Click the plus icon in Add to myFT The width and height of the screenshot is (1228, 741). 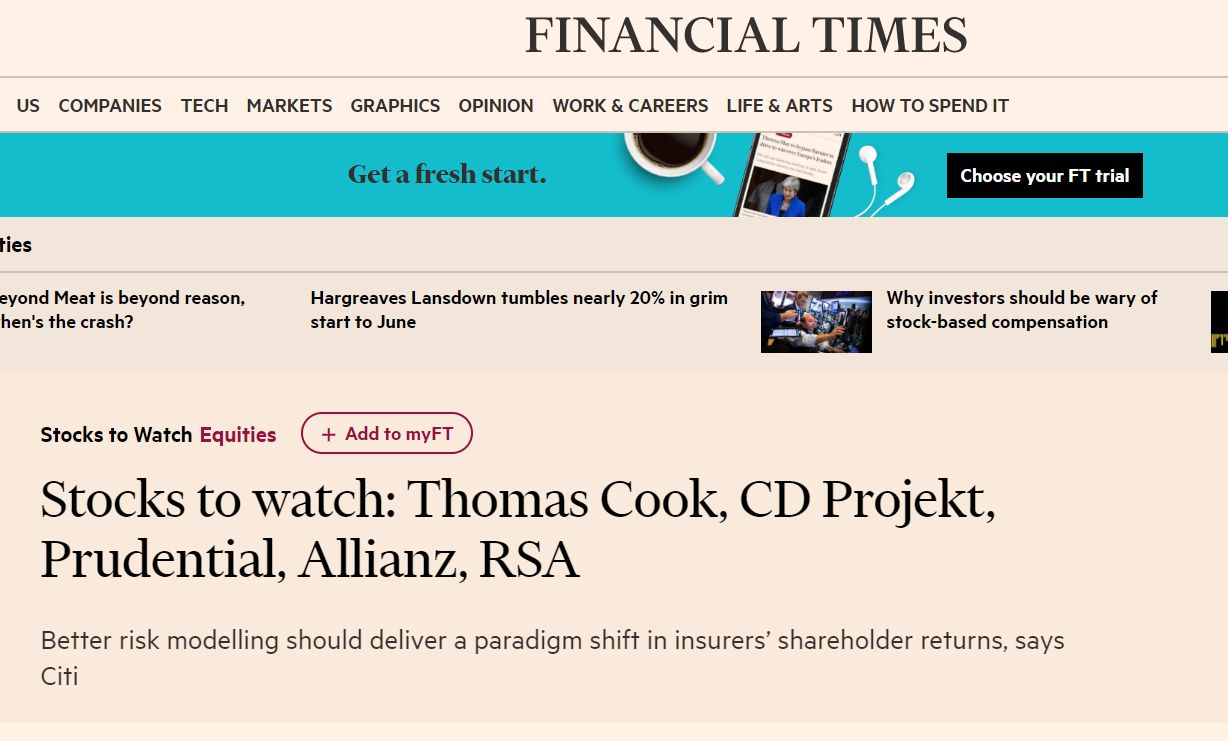pos(328,435)
